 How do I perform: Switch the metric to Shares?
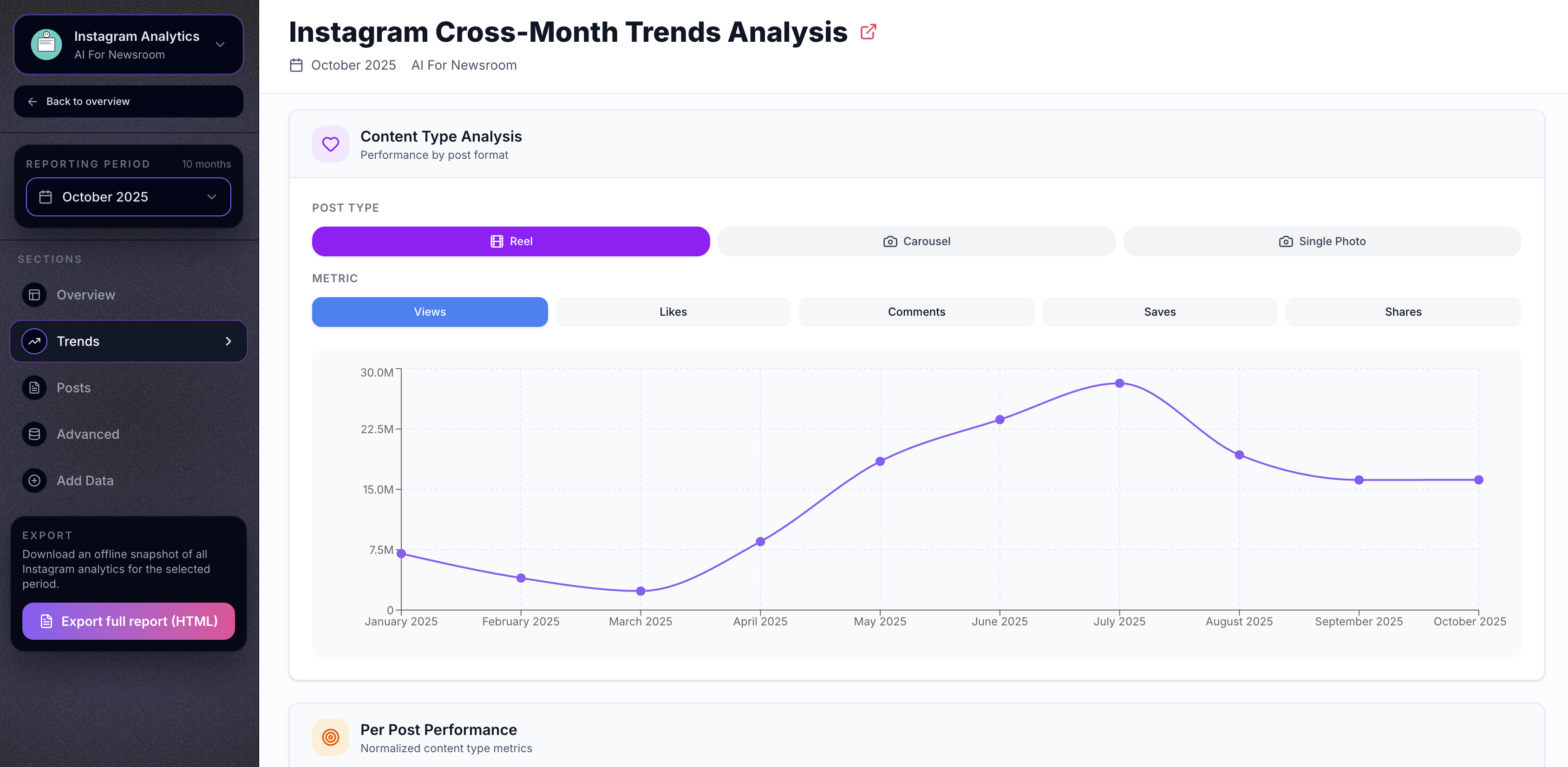1403,312
